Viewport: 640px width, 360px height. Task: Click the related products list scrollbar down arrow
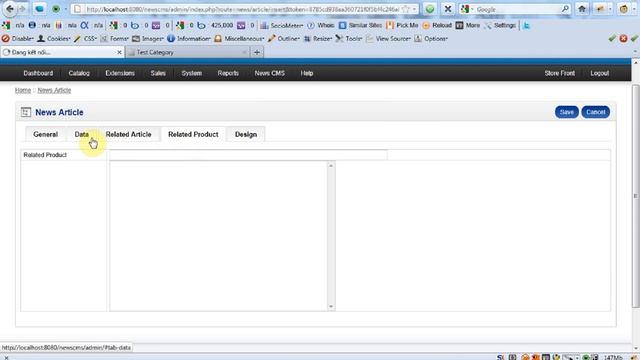click(331, 307)
